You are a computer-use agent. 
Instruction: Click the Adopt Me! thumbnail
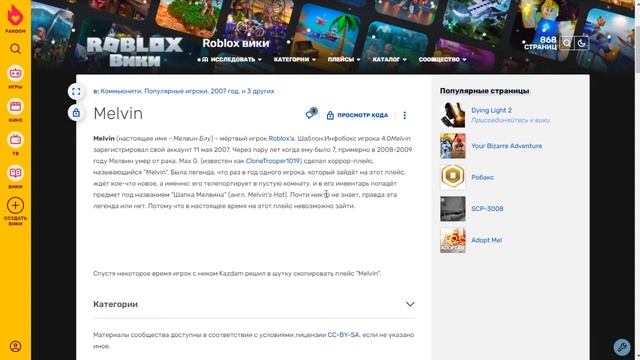click(453, 240)
